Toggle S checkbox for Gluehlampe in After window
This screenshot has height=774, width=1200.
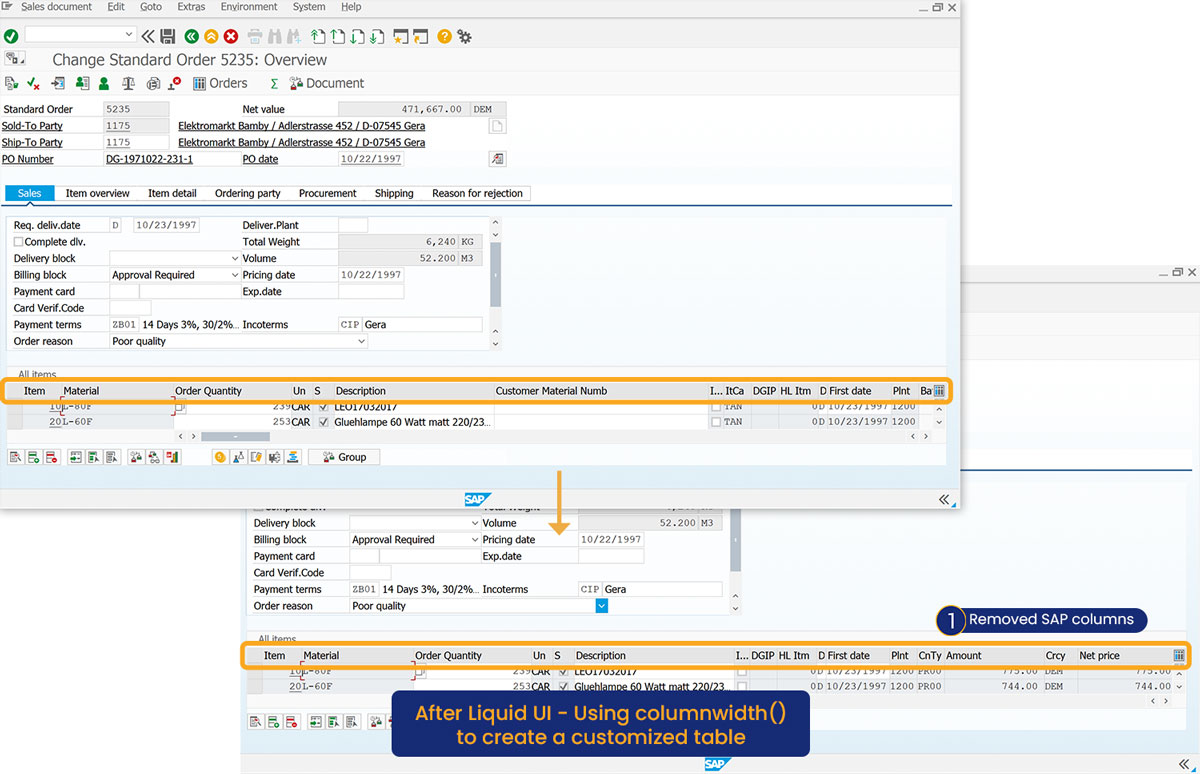coord(565,687)
